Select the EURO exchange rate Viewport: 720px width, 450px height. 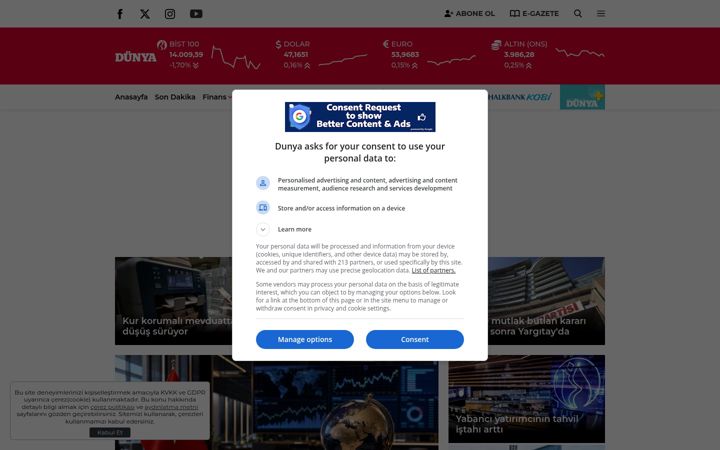click(x=405, y=54)
